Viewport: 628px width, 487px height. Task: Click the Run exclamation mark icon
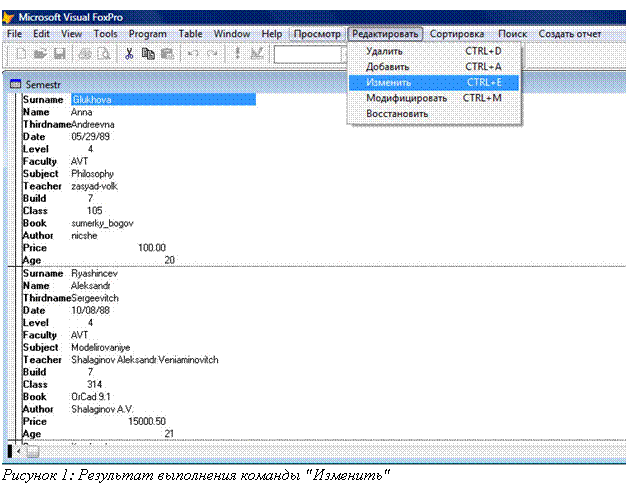click(237, 53)
